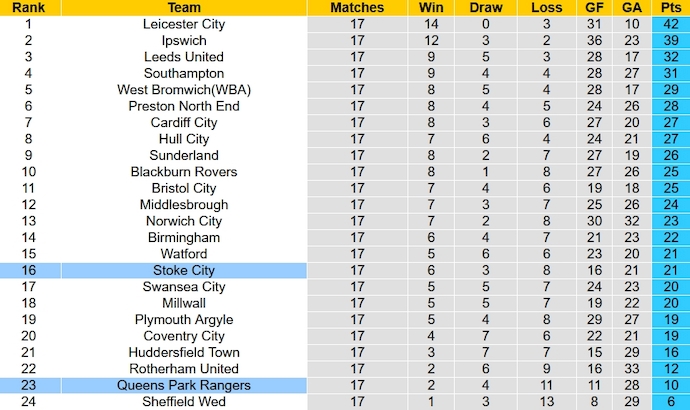Click Sheffield Wed's red 6 points cell
Screen dimensions: 690x410
(670, 401)
